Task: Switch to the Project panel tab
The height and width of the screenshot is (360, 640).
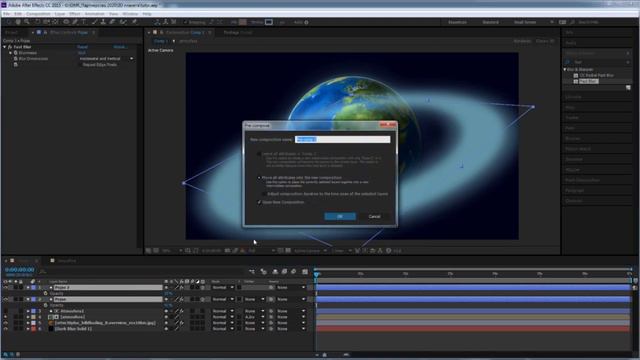Action: click(12, 32)
